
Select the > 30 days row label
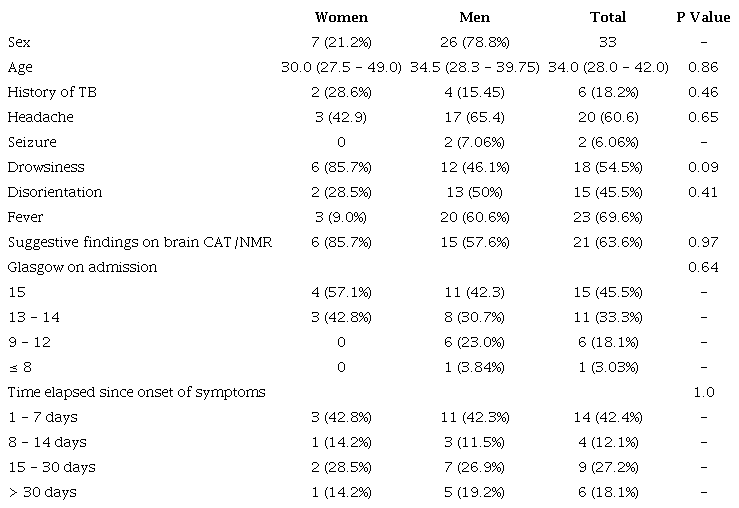tap(41, 492)
